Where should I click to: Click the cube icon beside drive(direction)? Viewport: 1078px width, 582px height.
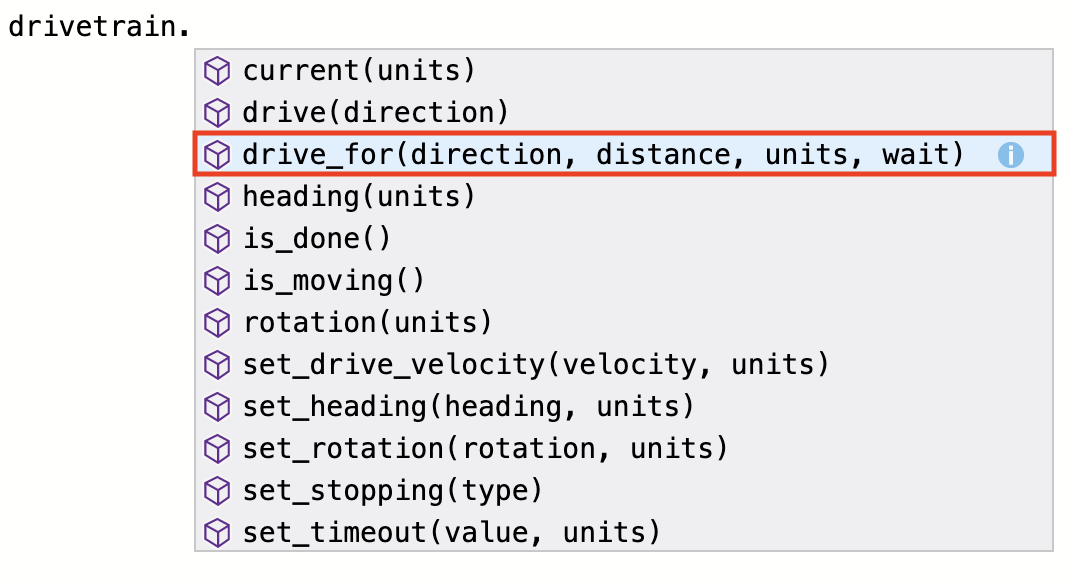[217, 112]
